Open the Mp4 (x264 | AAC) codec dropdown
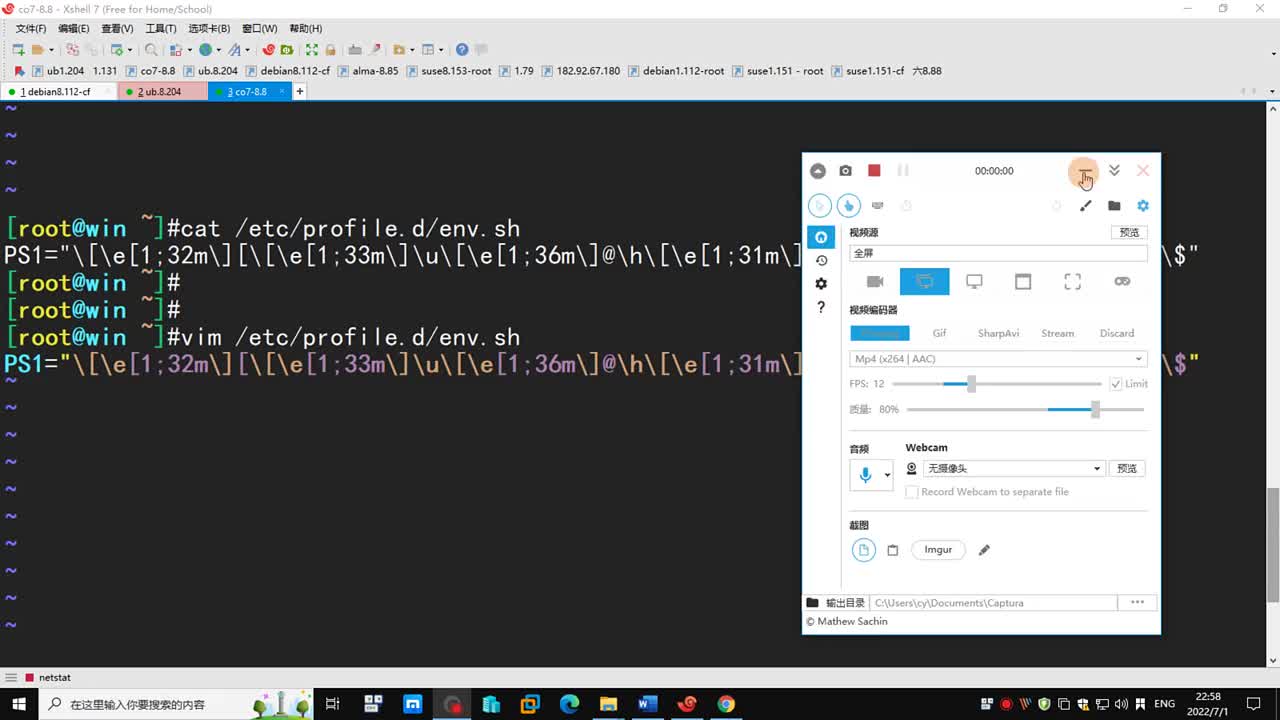Screen dimensions: 1280x720 [x=998, y=359]
